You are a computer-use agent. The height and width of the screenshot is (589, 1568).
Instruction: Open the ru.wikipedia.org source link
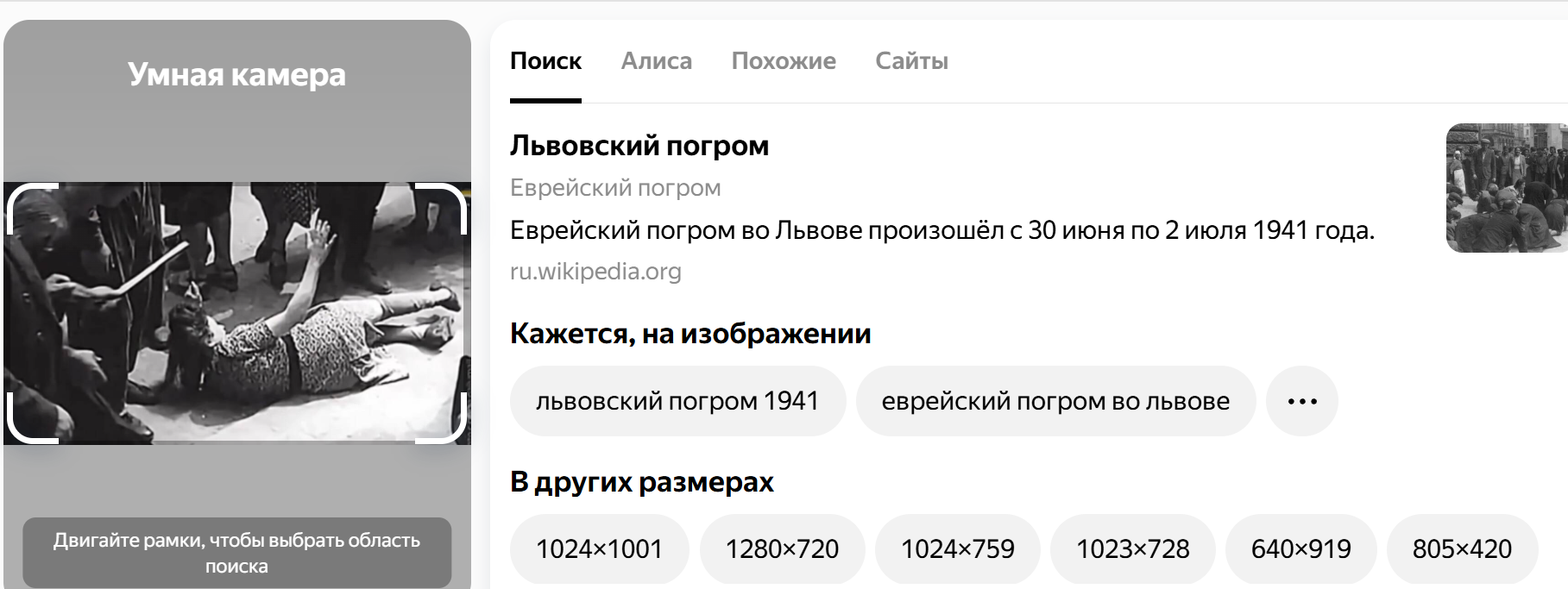point(595,272)
